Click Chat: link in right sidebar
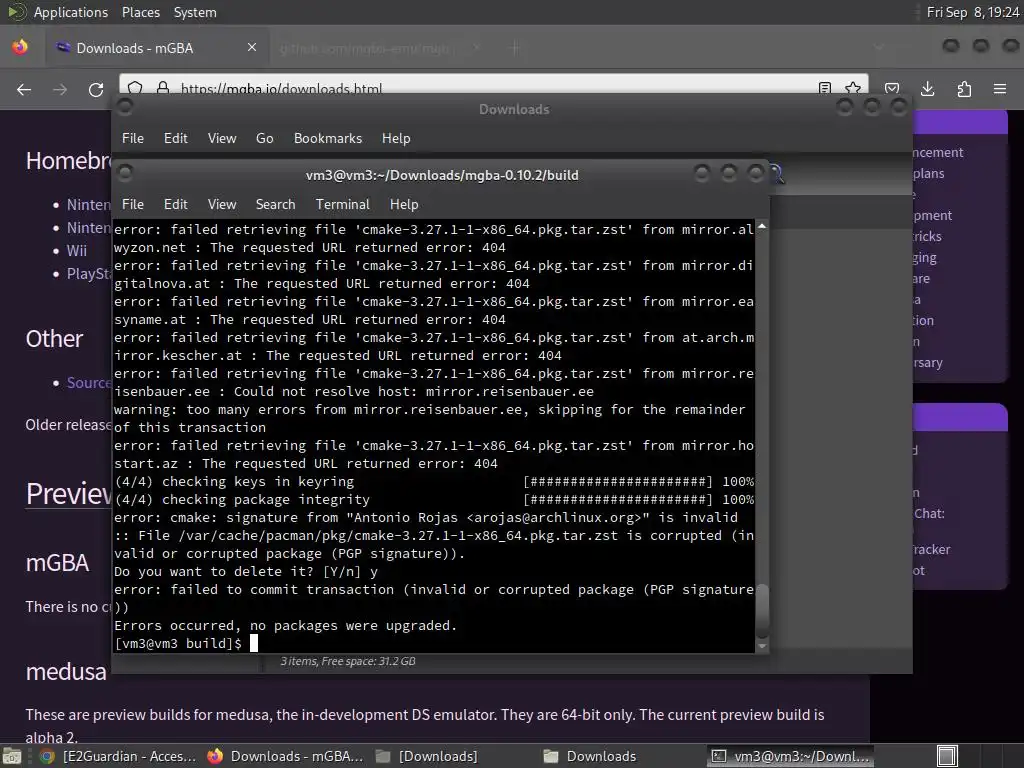This screenshot has height=768, width=1024. pos(929,513)
